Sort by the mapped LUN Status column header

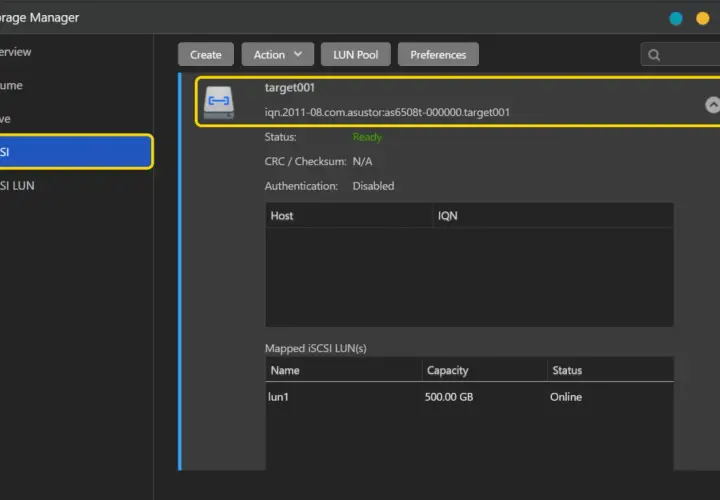pos(610,370)
